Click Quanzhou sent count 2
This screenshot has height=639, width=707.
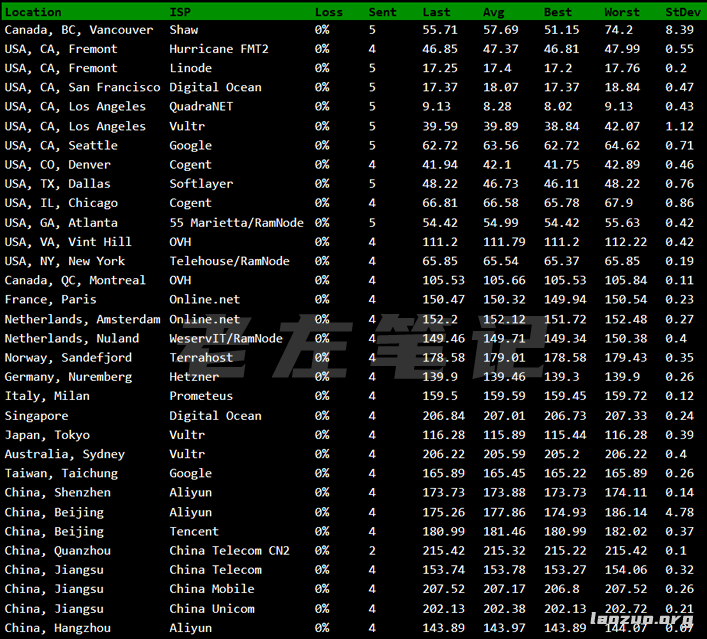(372, 551)
